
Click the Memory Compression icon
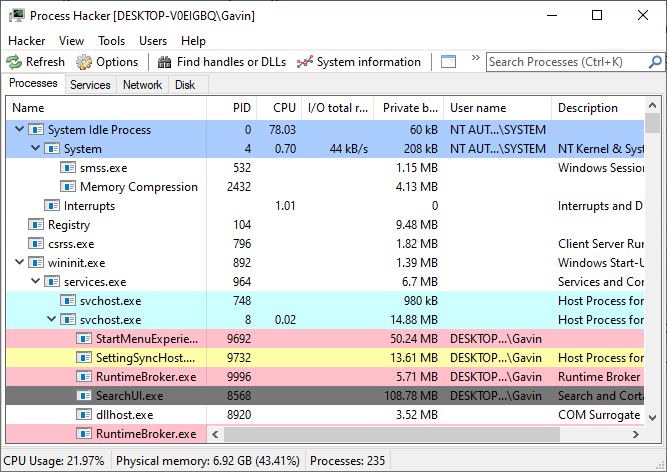pos(68,186)
